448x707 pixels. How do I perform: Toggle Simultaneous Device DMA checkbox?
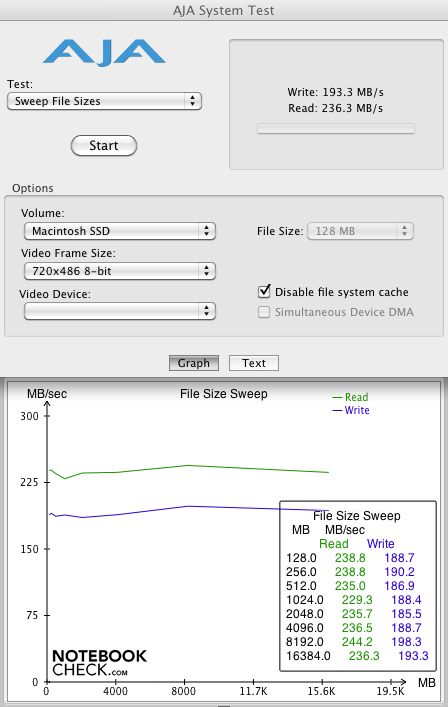point(264,312)
